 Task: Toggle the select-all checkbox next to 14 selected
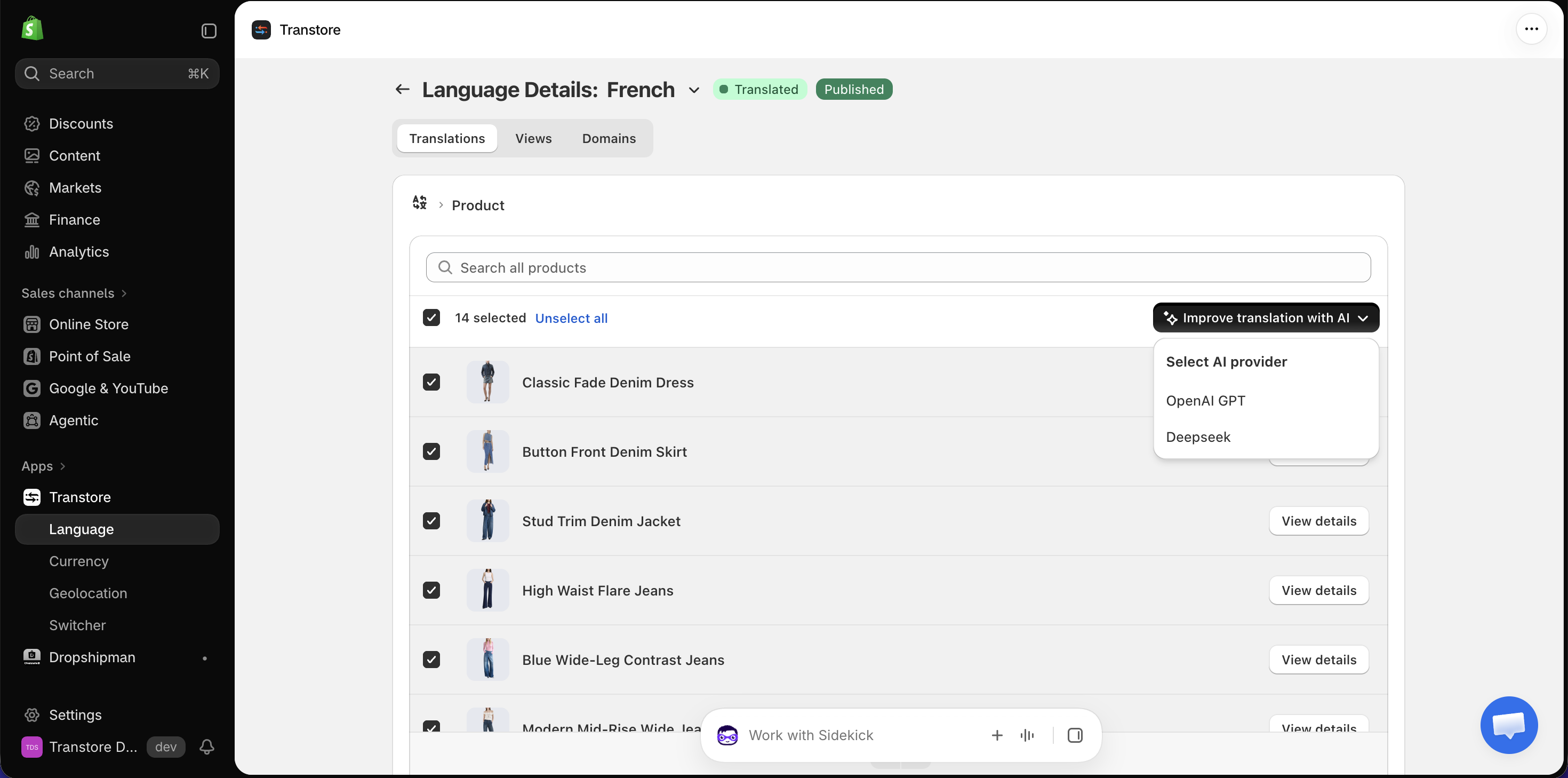pos(431,317)
